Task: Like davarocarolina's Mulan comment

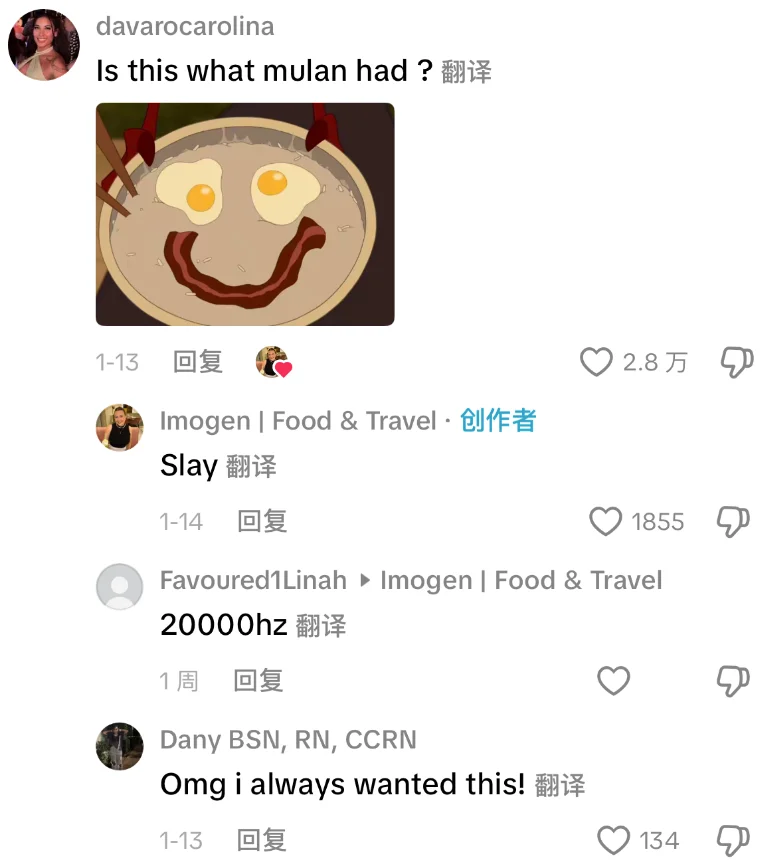Action: pyautogui.click(x=596, y=362)
